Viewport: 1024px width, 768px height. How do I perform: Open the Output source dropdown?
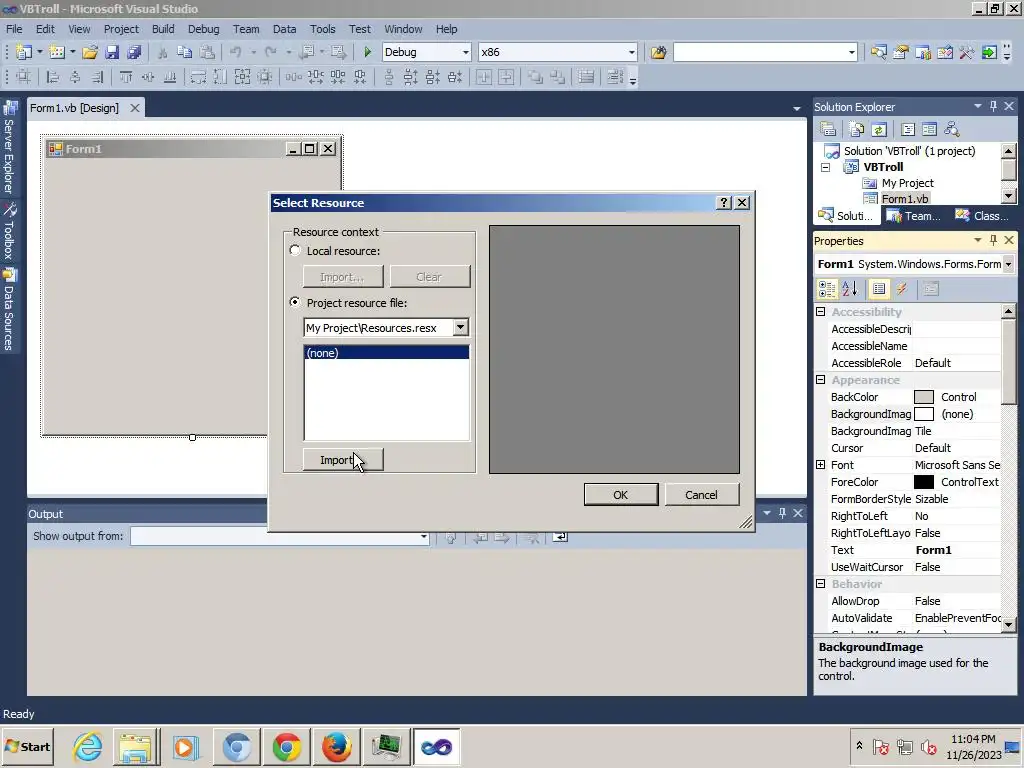(423, 537)
